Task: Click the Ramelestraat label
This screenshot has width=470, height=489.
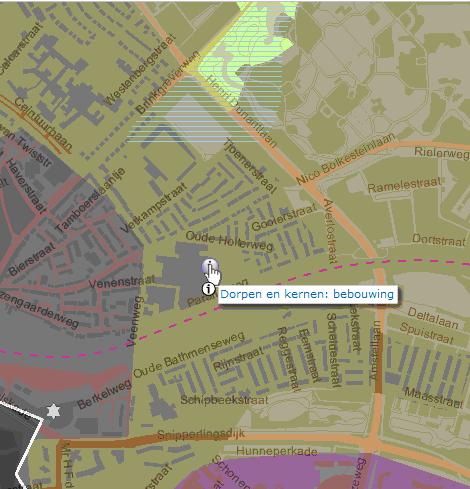Action: pyautogui.click(x=404, y=185)
